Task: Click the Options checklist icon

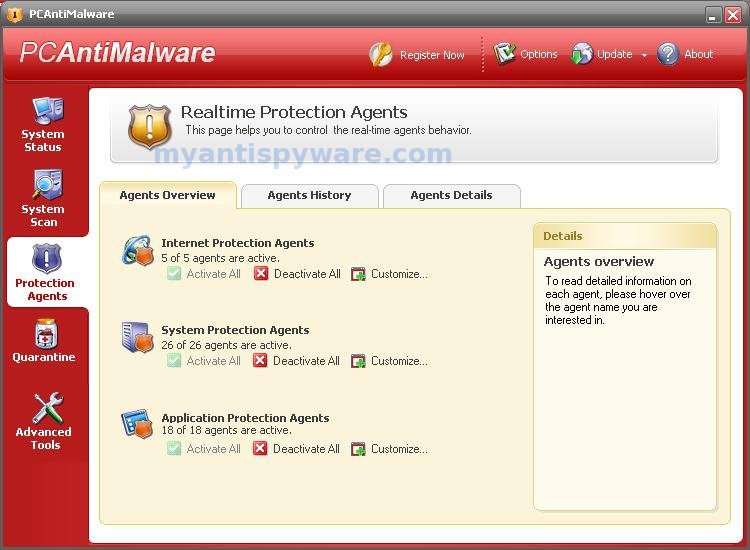Action: (505, 54)
